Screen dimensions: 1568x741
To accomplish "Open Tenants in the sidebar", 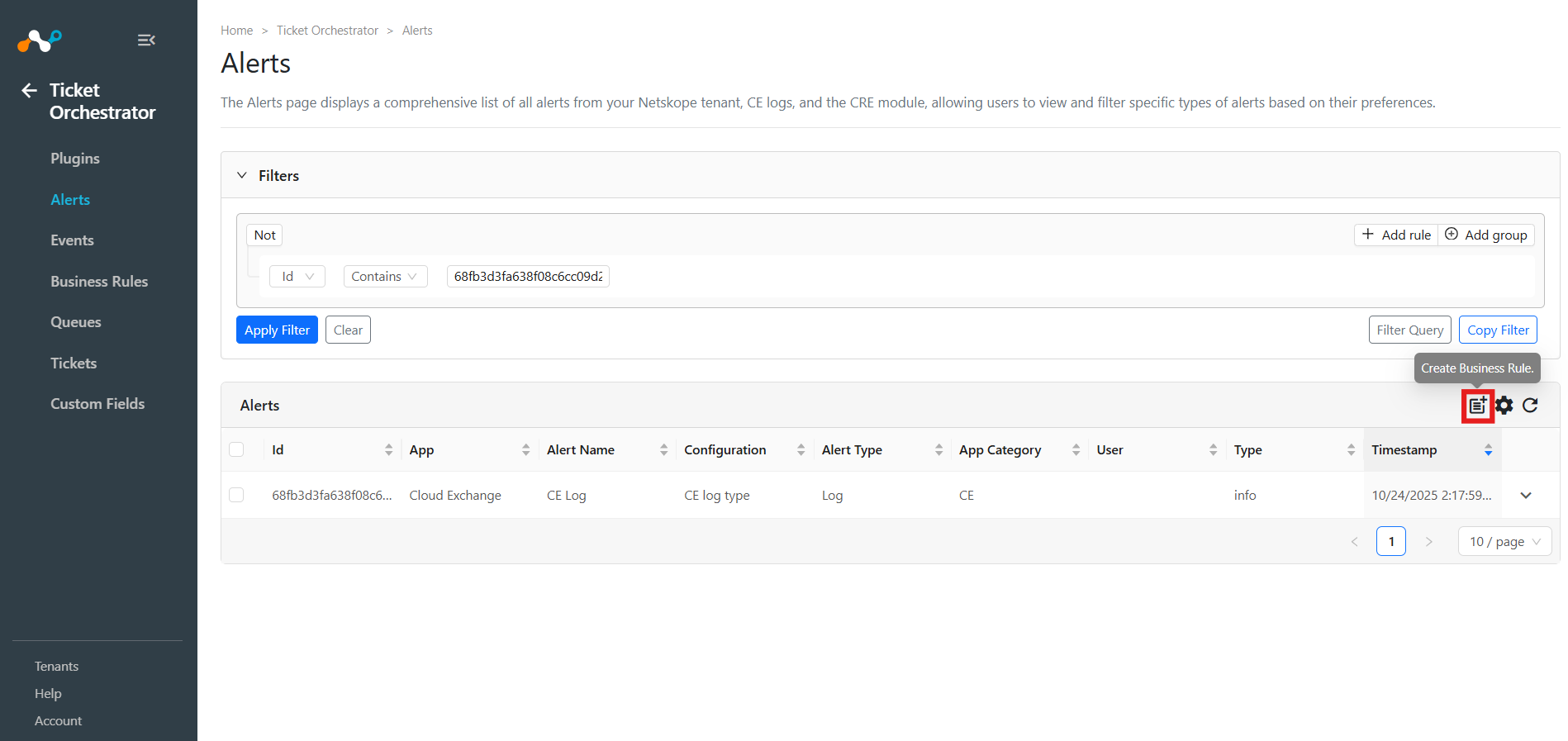I will tap(56, 667).
